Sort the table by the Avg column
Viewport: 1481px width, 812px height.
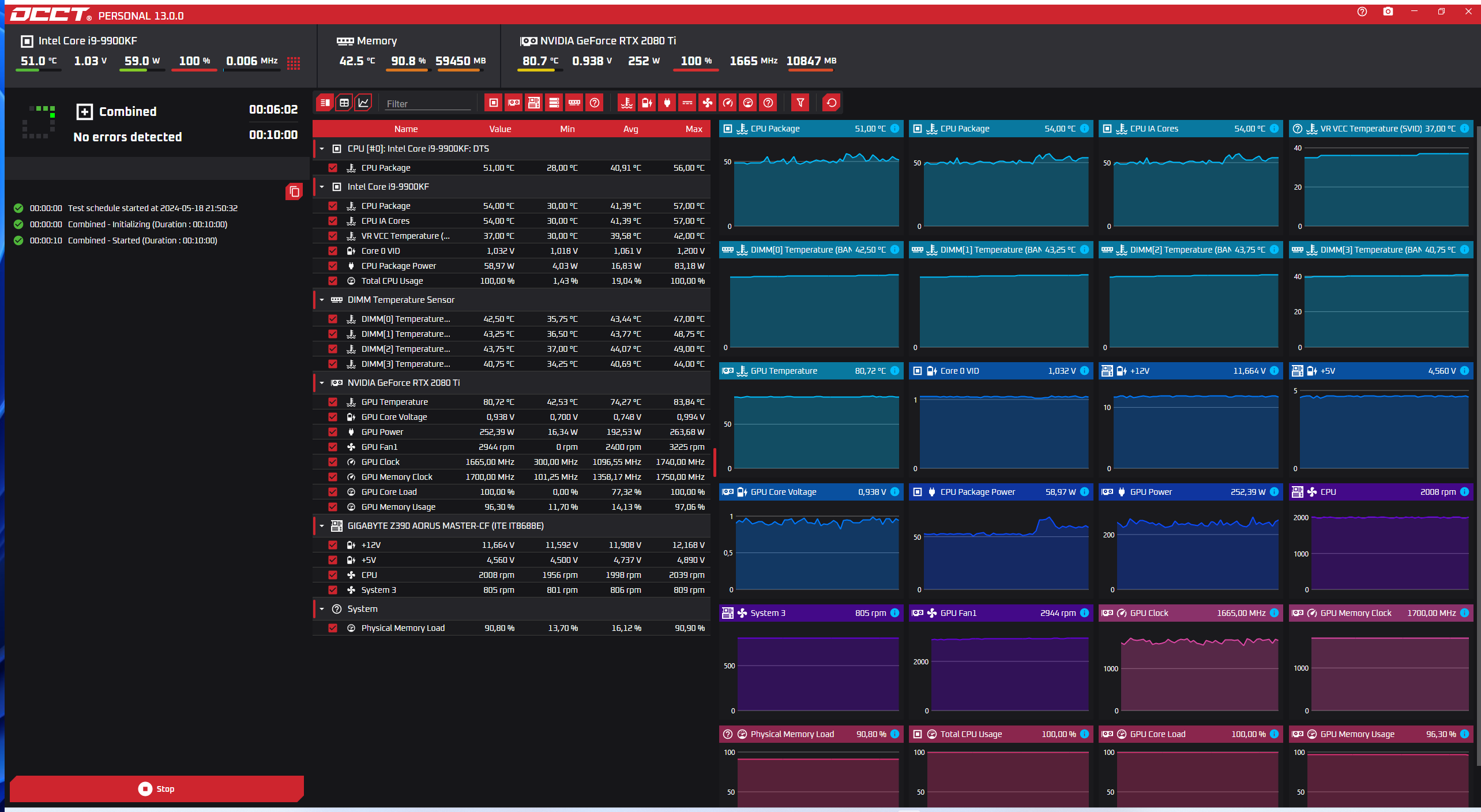630,129
